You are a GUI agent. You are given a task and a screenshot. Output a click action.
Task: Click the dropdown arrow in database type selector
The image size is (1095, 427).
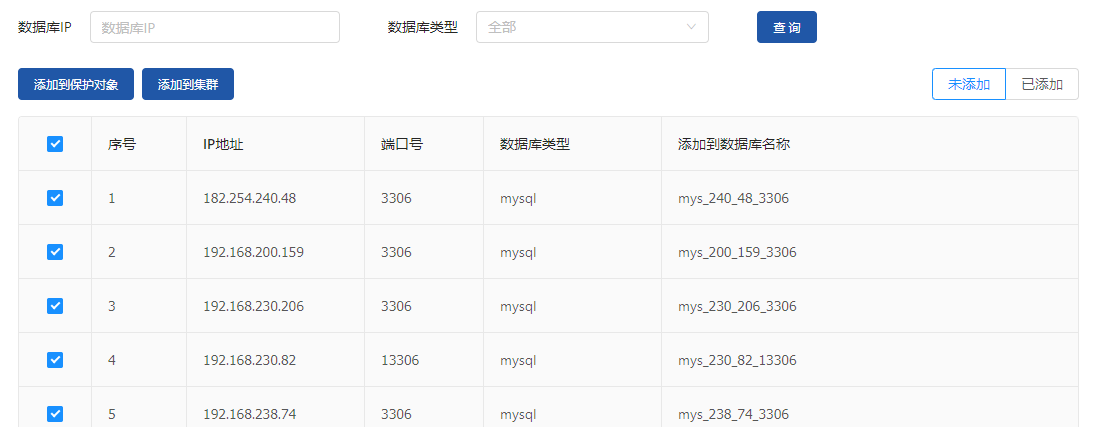(x=691, y=28)
